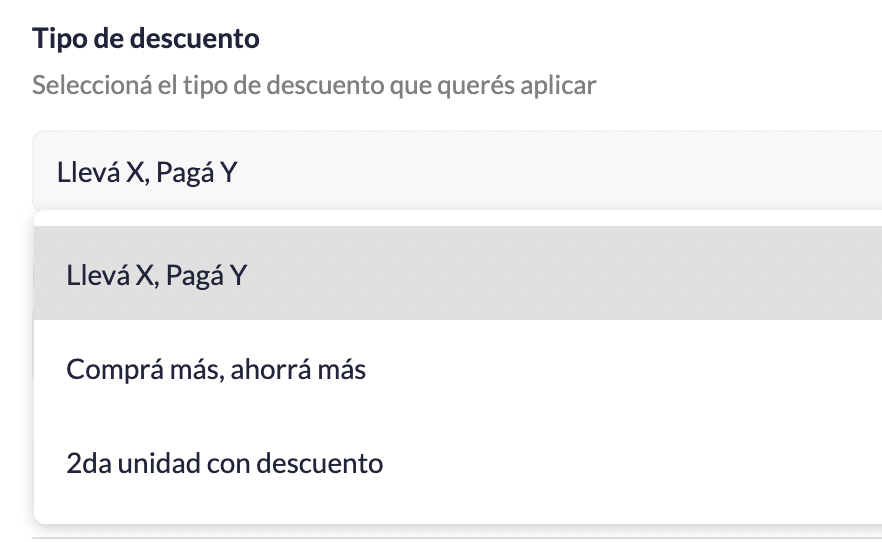Choose "2da unidad con descuento" option
882x542 pixels.
click(x=224, y=464)
